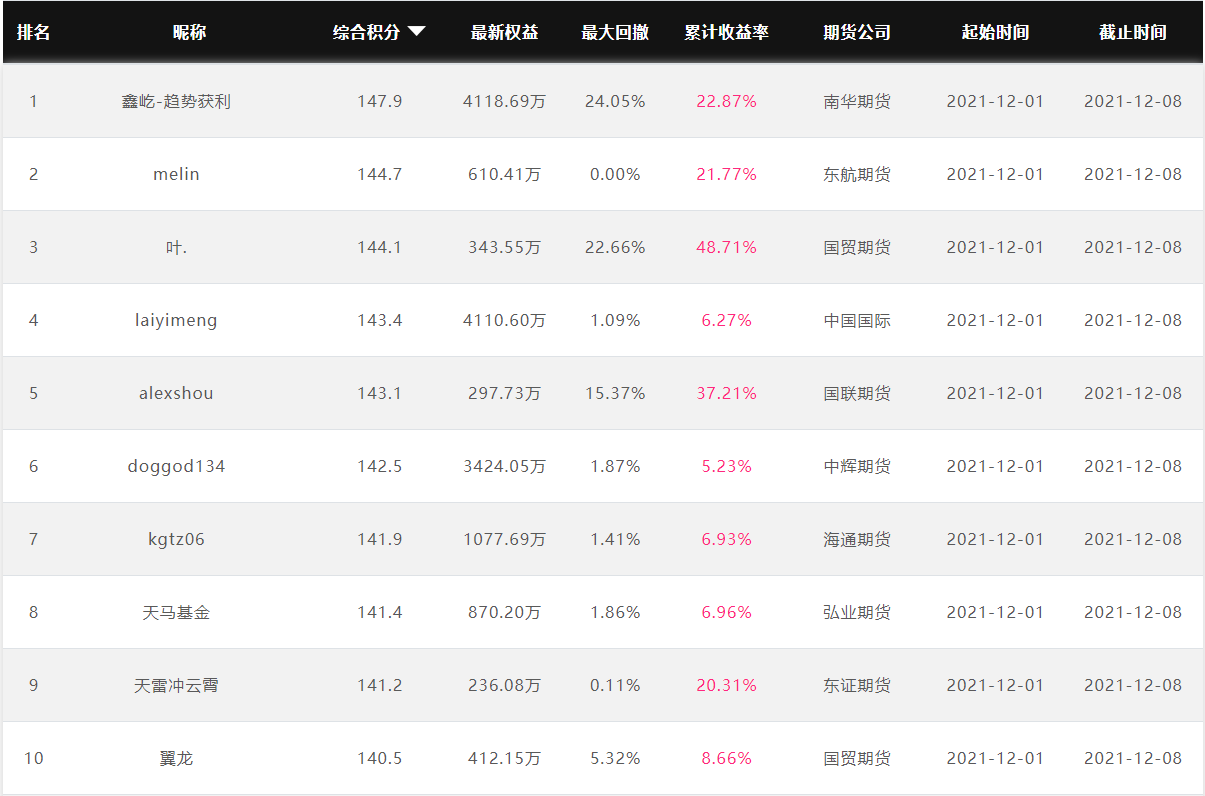Click the 最大回撤 column header

coord(615,32)
